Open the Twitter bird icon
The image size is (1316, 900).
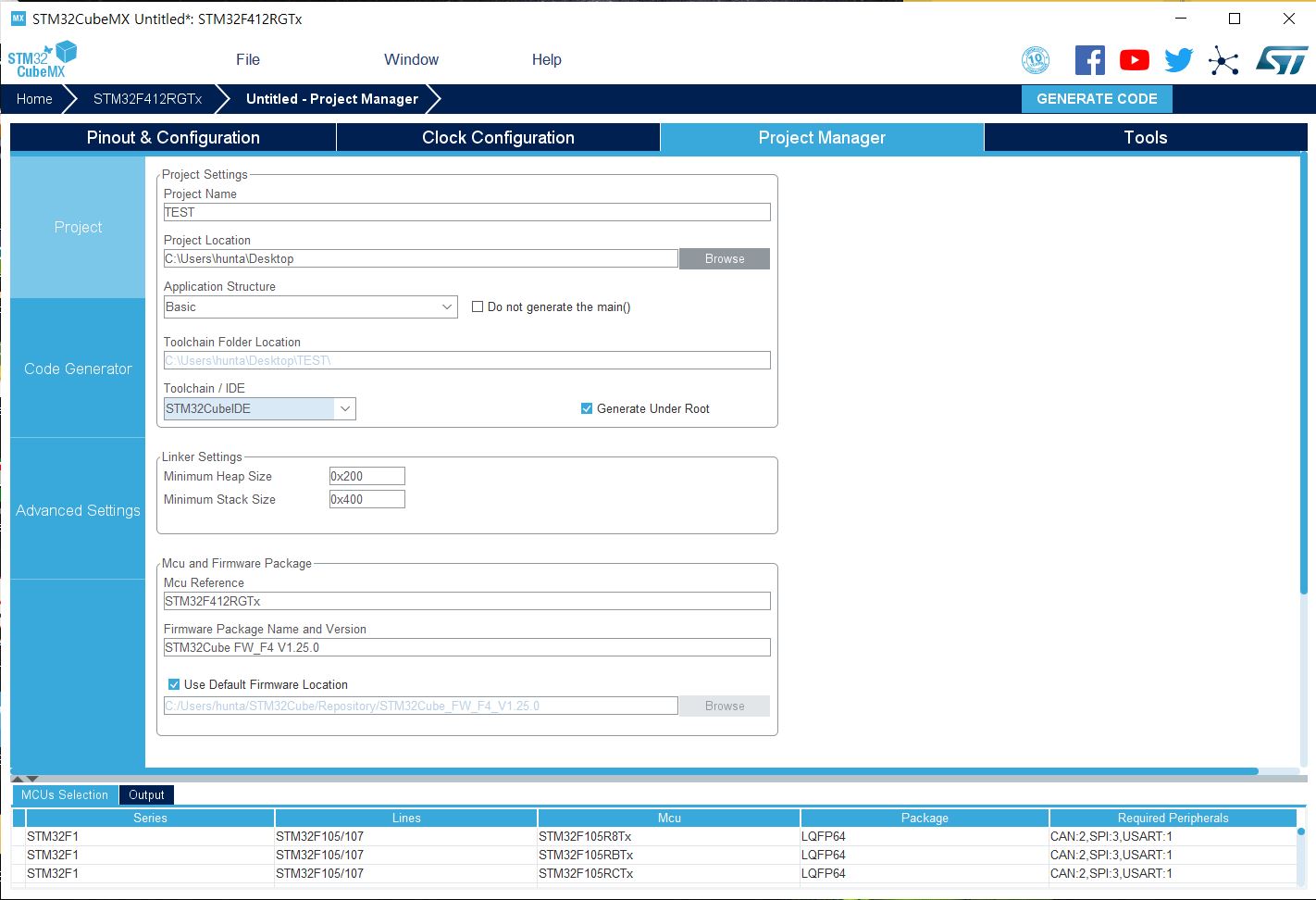point(1178,60)
